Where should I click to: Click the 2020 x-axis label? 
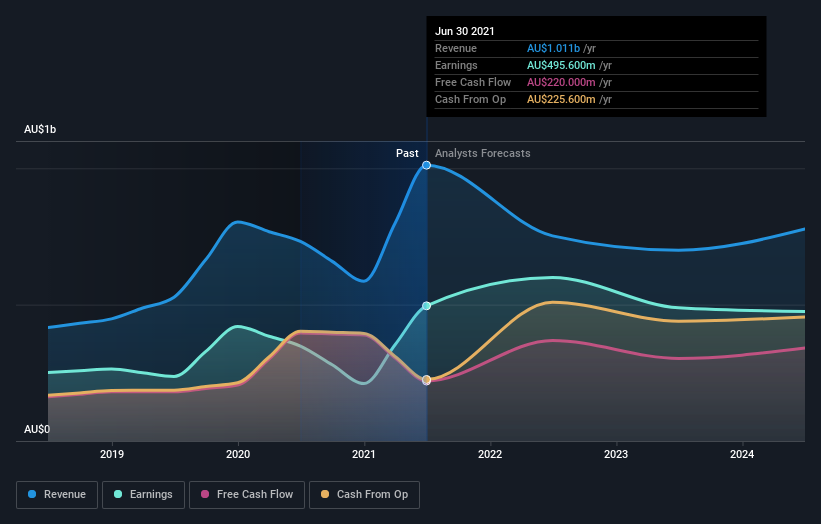(238, 454)
